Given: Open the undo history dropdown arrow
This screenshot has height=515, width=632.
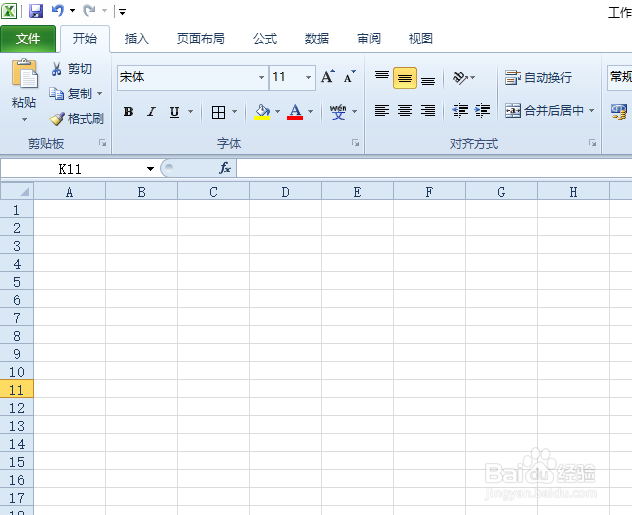Looking at the screenshot, I should click(73, 11).
